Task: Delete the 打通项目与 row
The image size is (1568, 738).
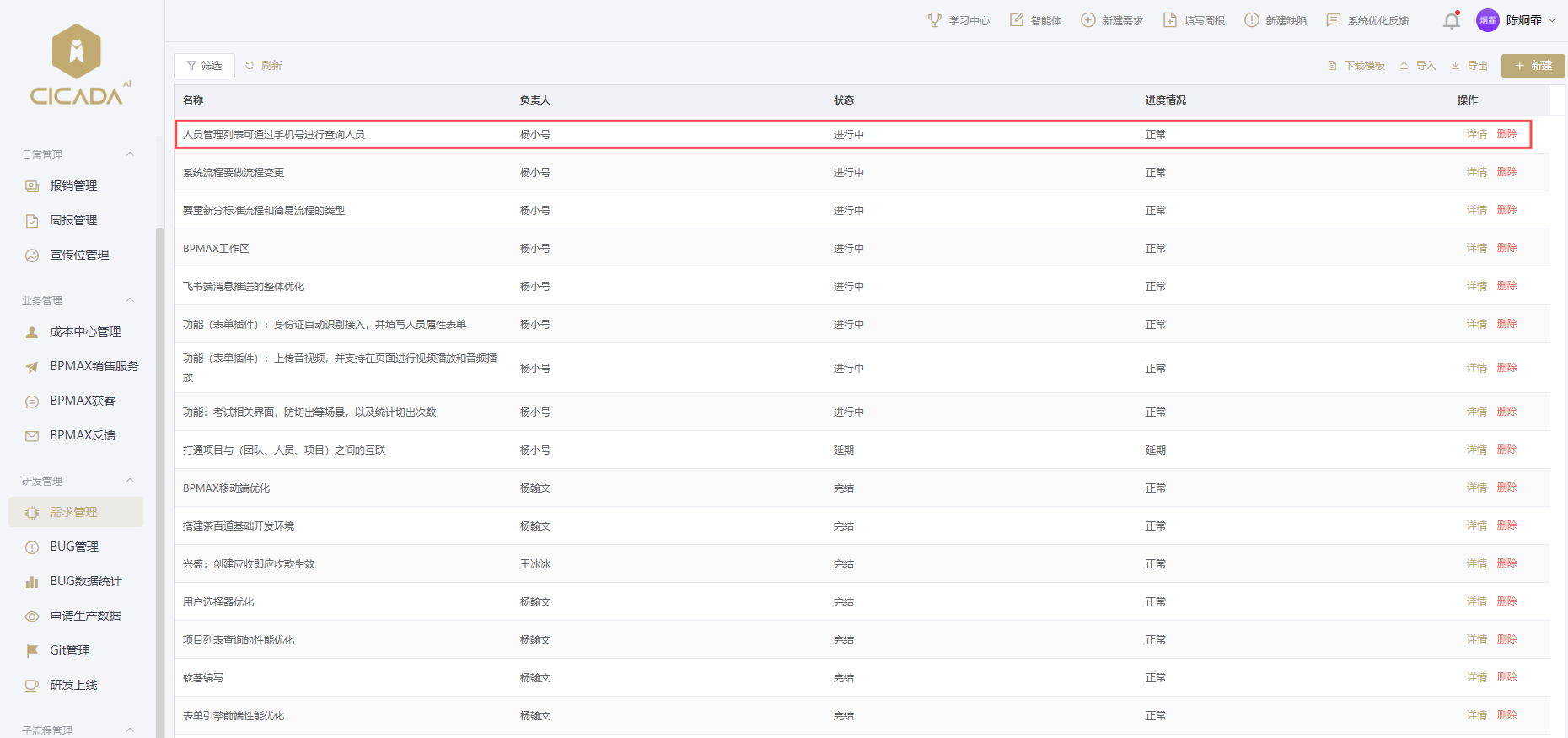Action: [x=1506, y=450]
